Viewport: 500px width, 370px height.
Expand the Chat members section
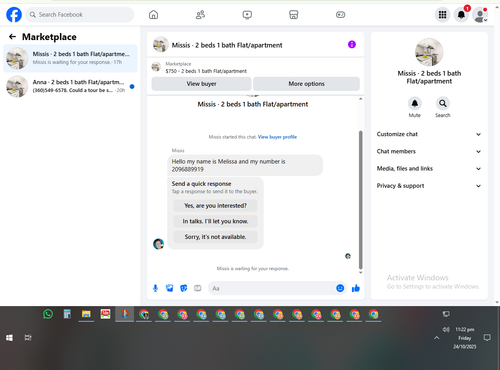429,151
